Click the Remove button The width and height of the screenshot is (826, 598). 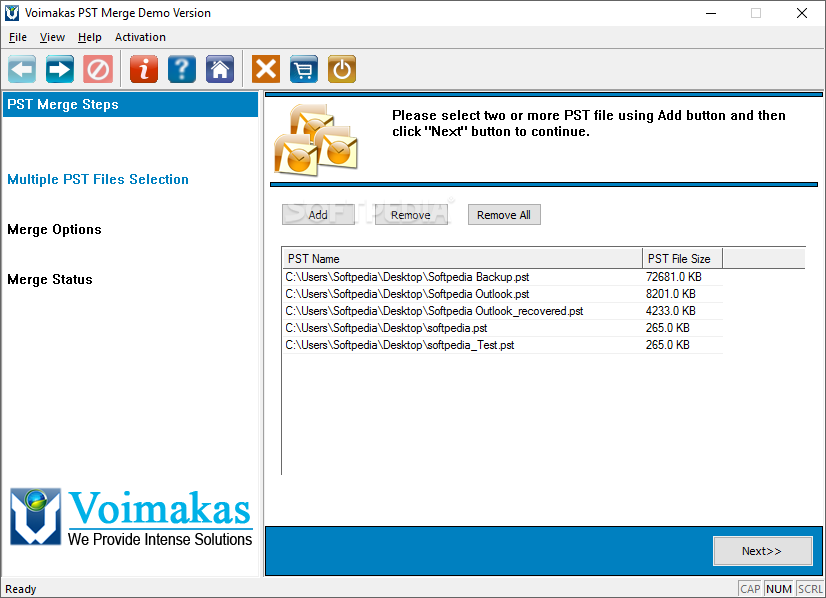tap(411, 214)
